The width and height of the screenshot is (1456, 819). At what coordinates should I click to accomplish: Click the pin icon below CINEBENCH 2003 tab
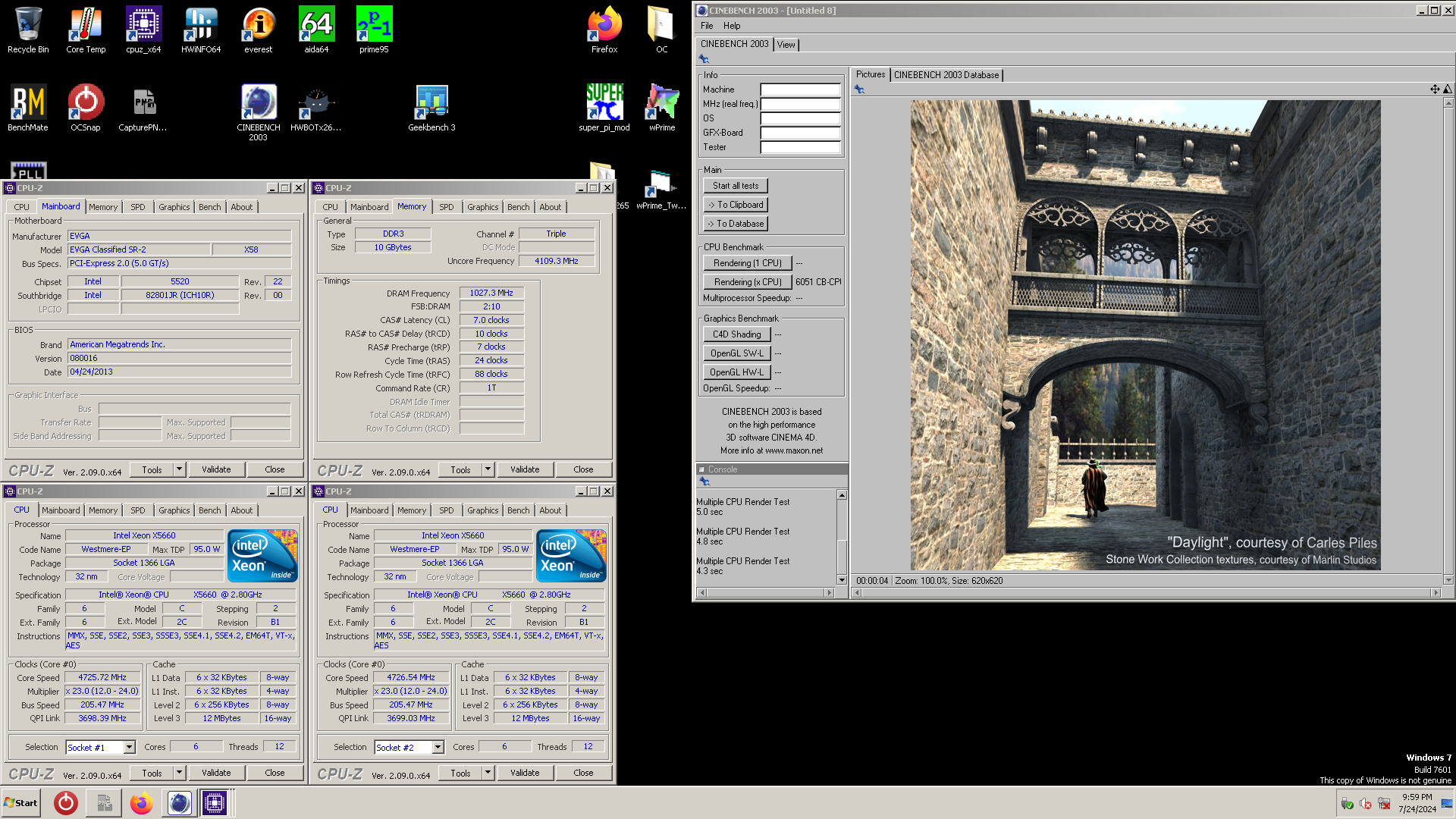tap(704, 59)
